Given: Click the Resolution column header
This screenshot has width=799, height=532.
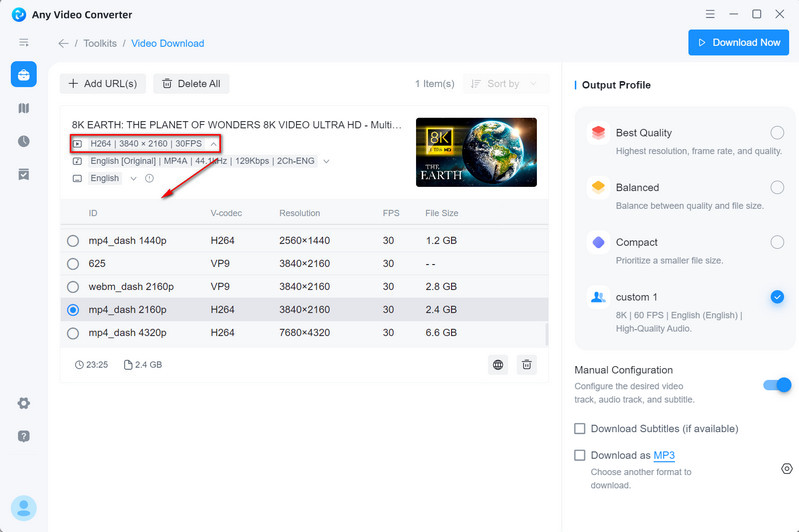Looking at the screenshot, I should 300,213.
